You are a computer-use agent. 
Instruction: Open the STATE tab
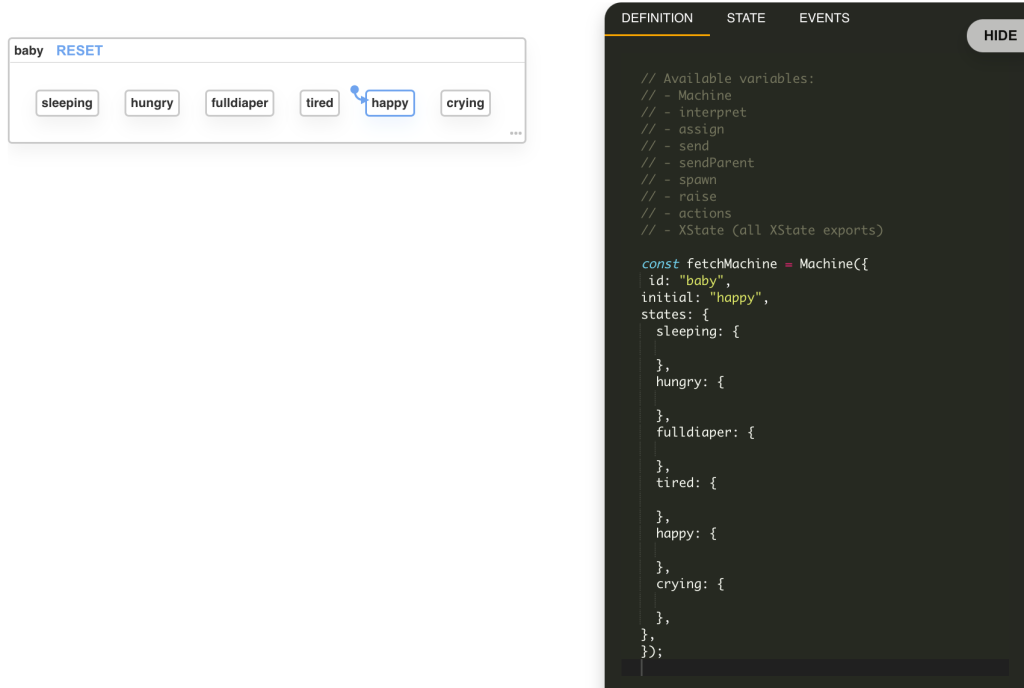pos(746,18)
